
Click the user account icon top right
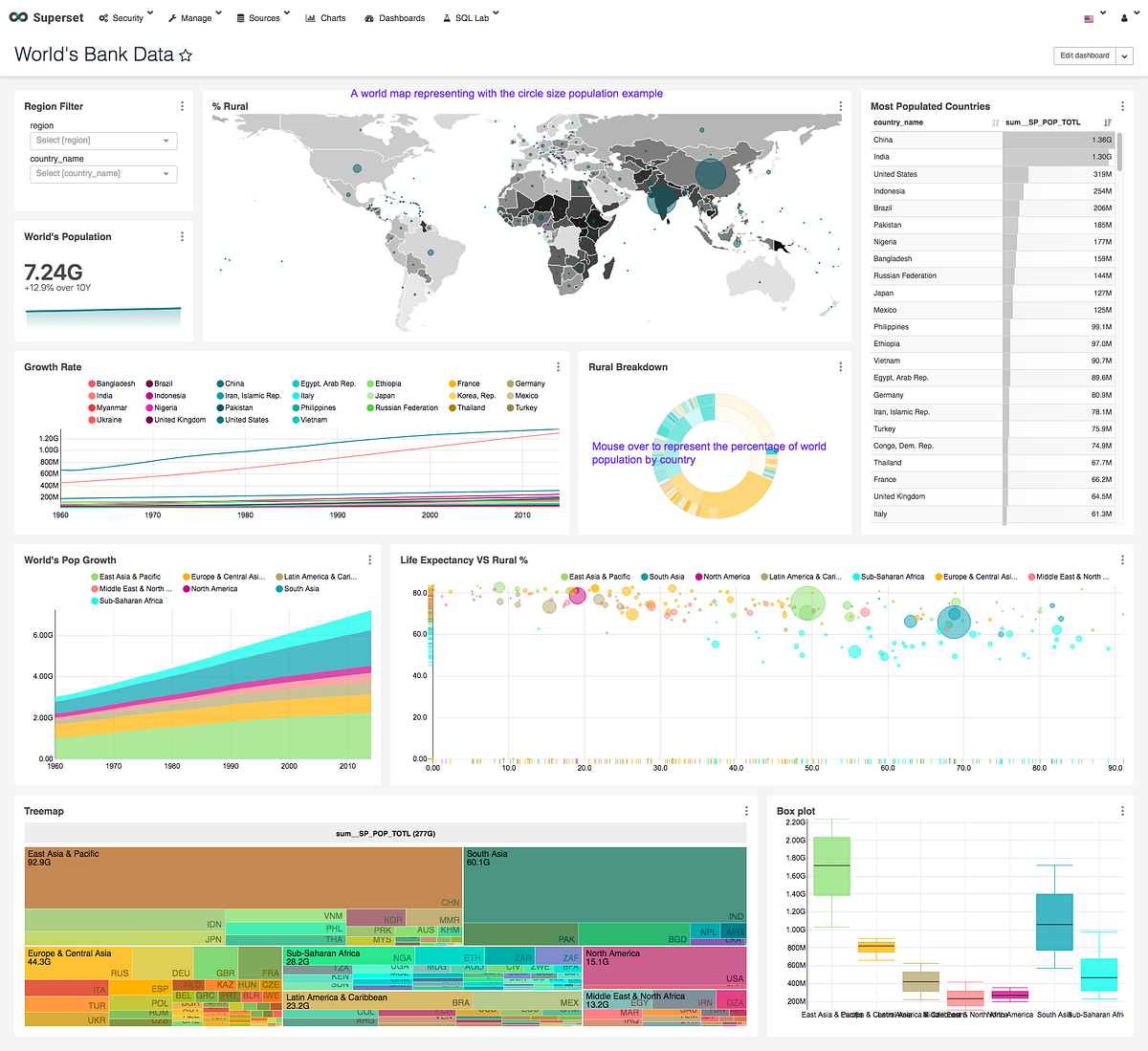1126,17
